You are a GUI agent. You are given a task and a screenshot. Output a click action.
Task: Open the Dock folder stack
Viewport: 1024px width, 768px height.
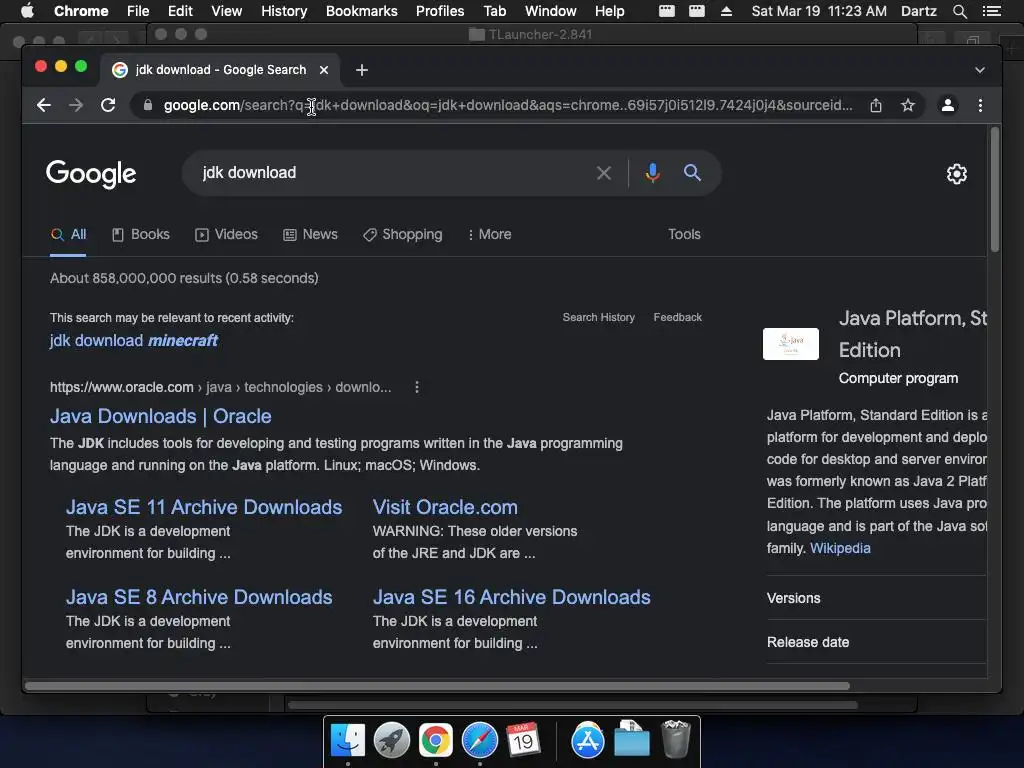(632, 739)
